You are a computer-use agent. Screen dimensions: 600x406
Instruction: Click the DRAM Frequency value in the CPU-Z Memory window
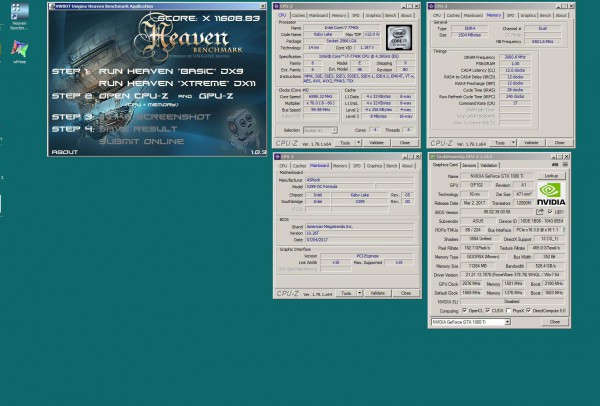[515, 57]
